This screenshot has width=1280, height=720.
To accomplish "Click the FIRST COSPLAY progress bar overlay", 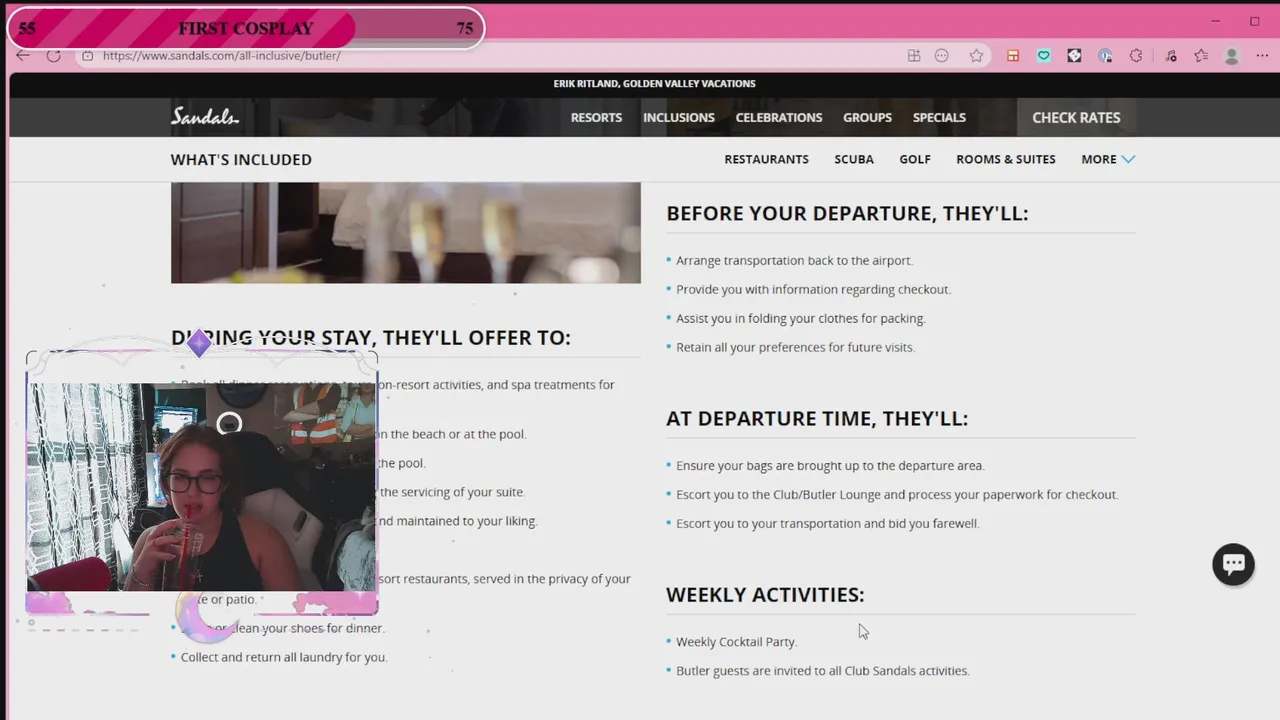I will click(x=246, y=28).
